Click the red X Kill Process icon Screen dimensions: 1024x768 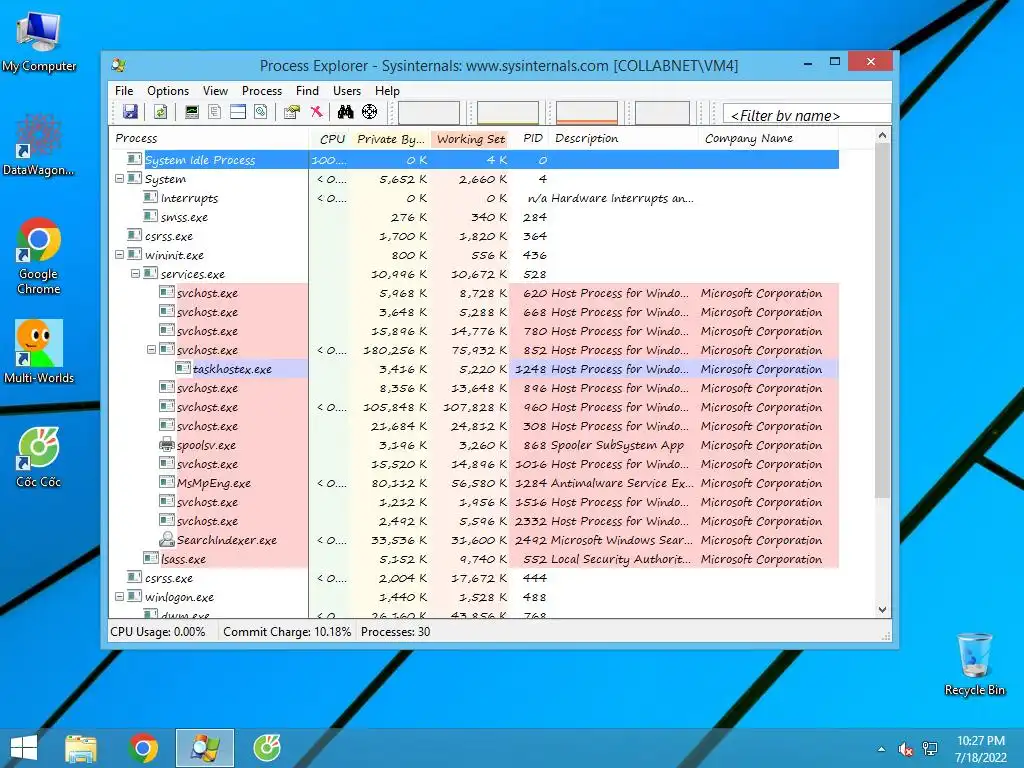point(316,112)
